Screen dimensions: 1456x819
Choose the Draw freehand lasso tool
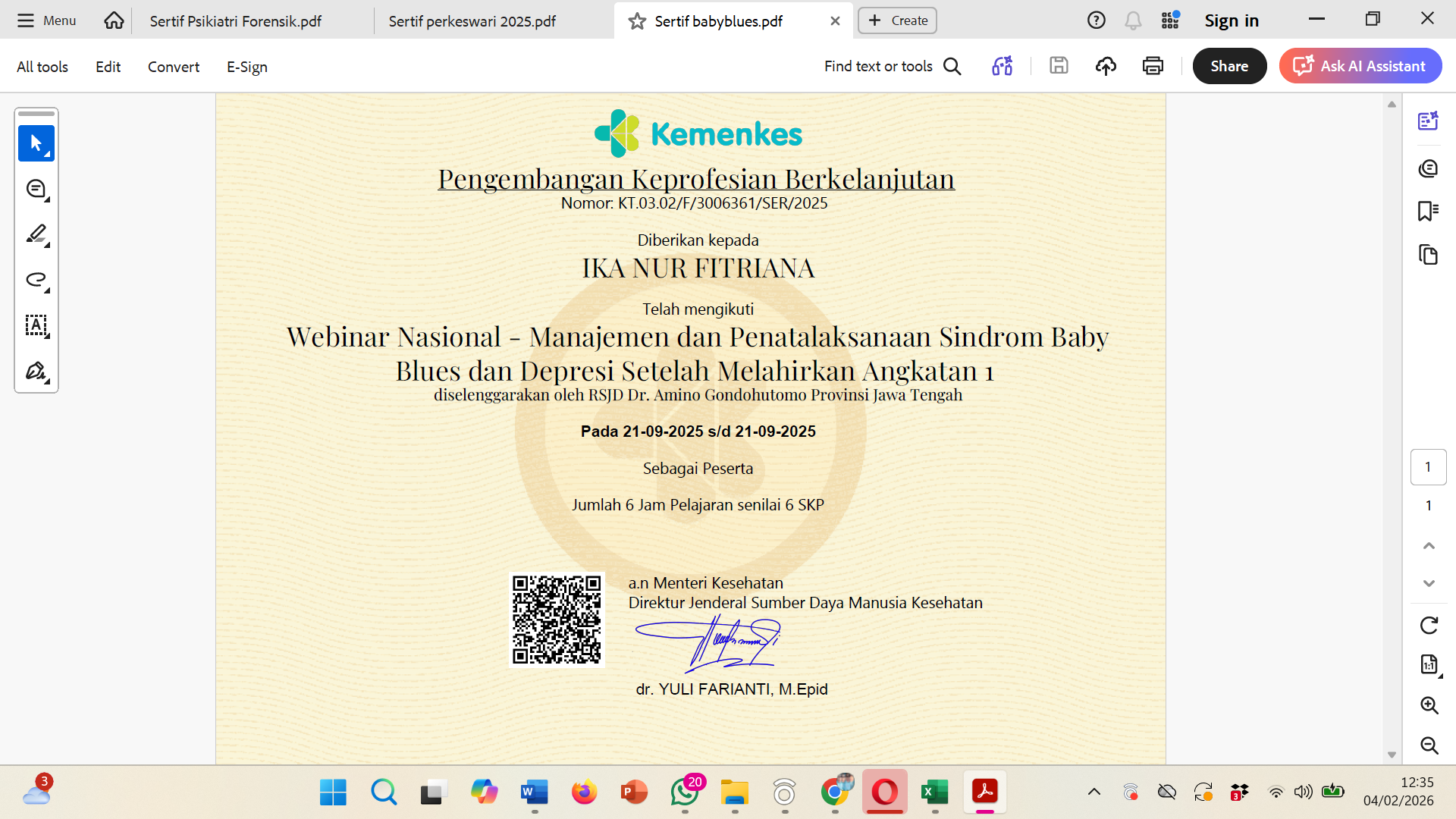pyautogui.click(x=36, y=280)
